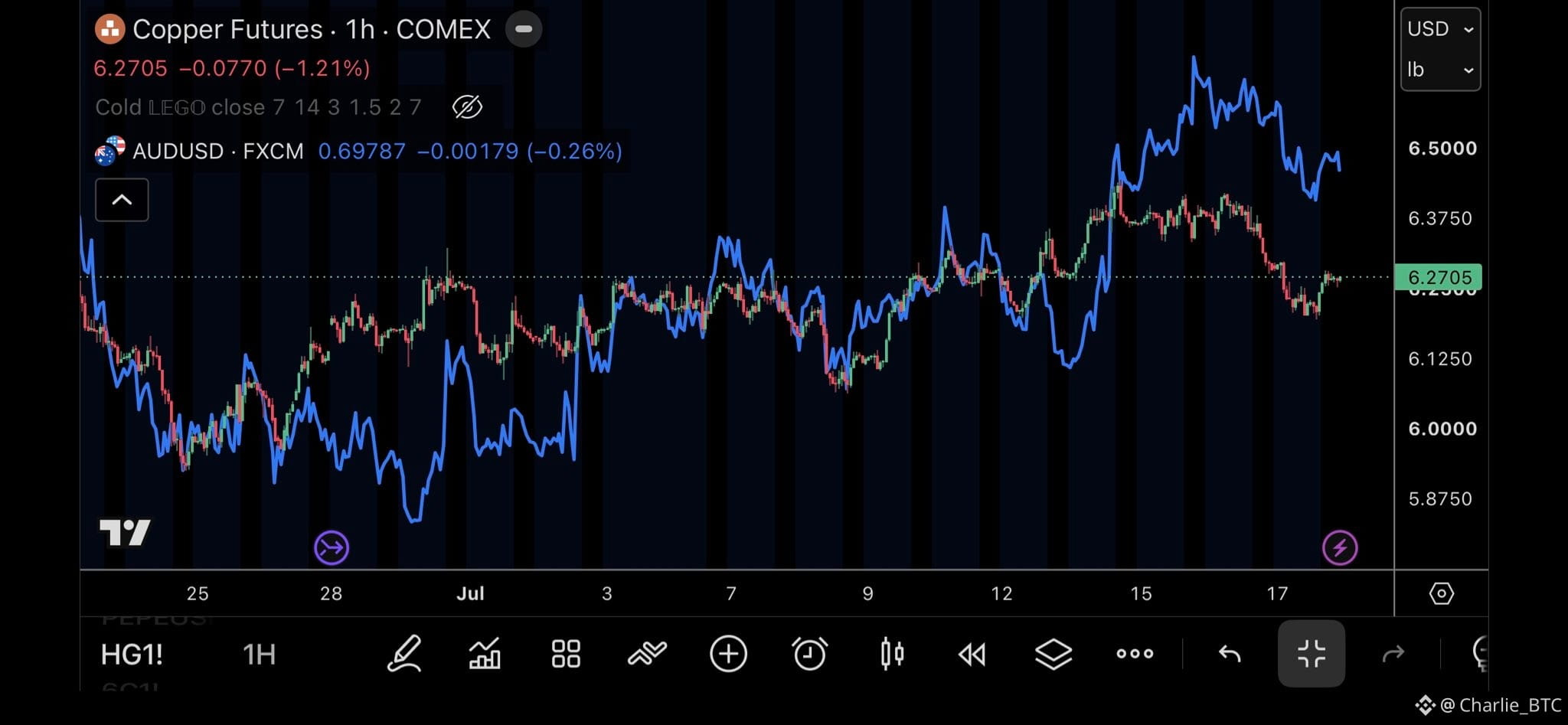
Task: Click the AUDUSD price value 0.69787
Action: pyautogui.click(x=362, y=151)
